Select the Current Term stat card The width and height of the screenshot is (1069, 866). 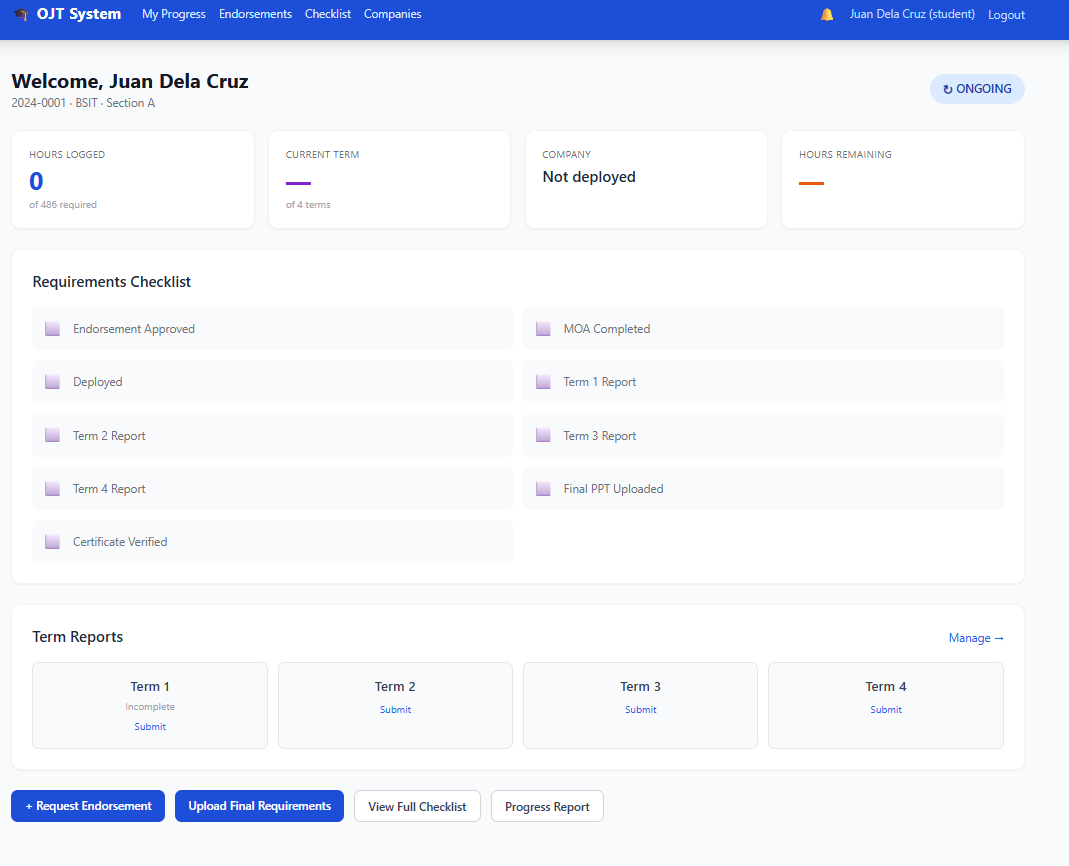(x=389, y=180)
